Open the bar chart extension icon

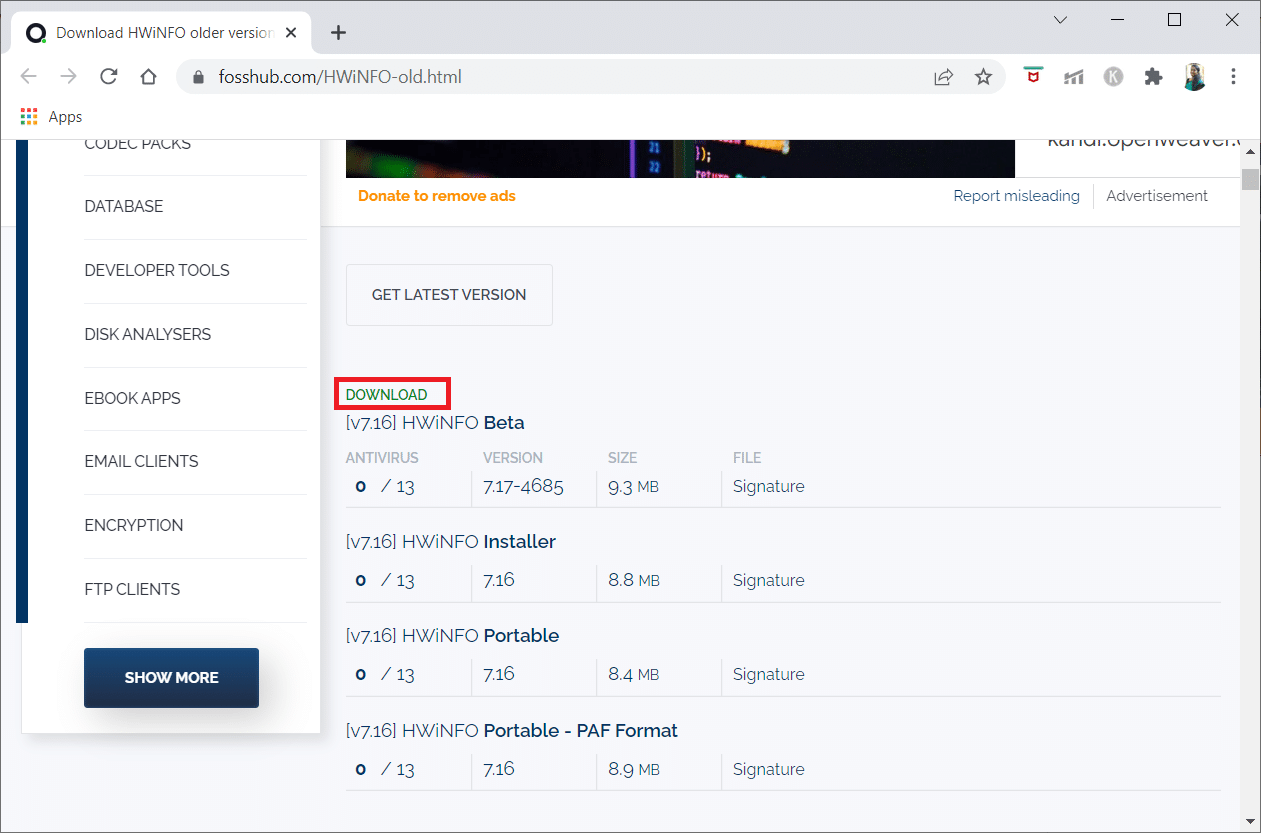tap(1073, 77)
